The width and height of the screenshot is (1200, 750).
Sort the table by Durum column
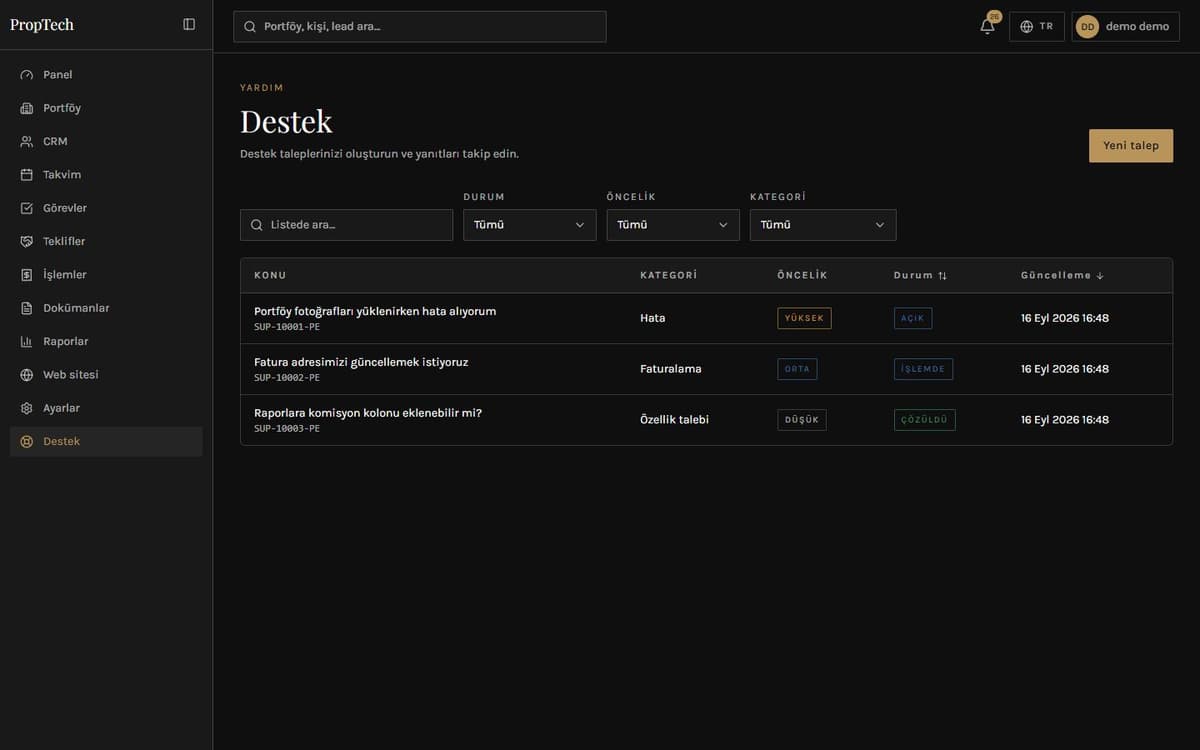click(x=920, y=275)
